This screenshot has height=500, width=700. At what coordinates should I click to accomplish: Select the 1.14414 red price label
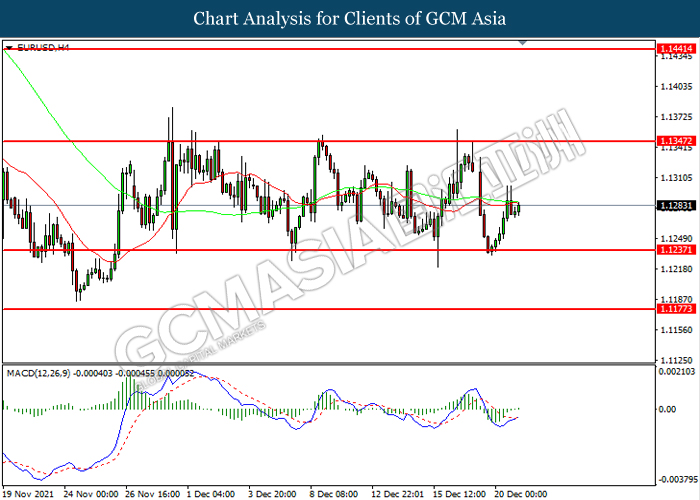[x=676, y=48]
